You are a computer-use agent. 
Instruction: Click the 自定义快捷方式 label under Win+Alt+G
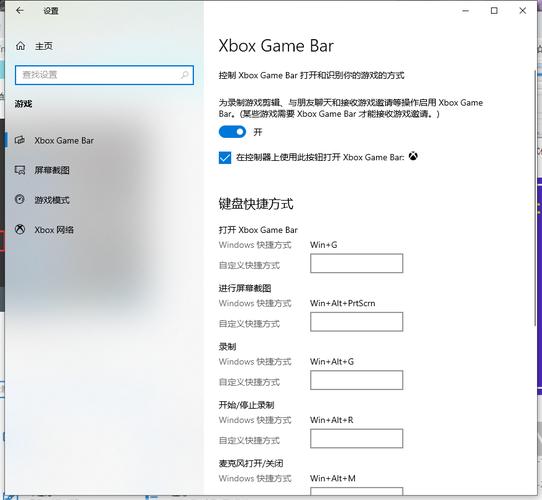coord(249,382)
